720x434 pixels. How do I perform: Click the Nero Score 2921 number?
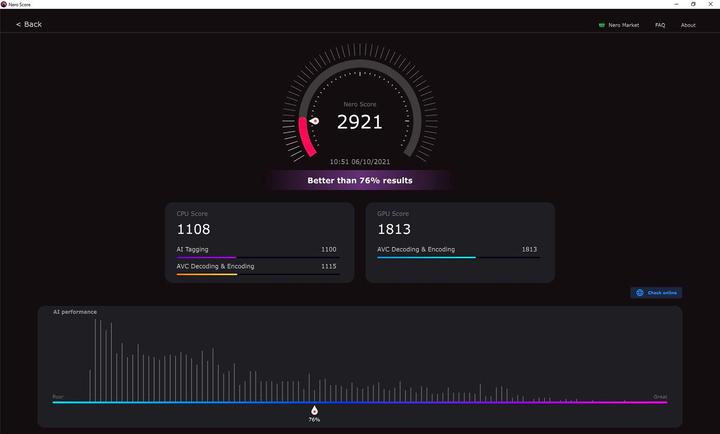[x=359, y=122]
